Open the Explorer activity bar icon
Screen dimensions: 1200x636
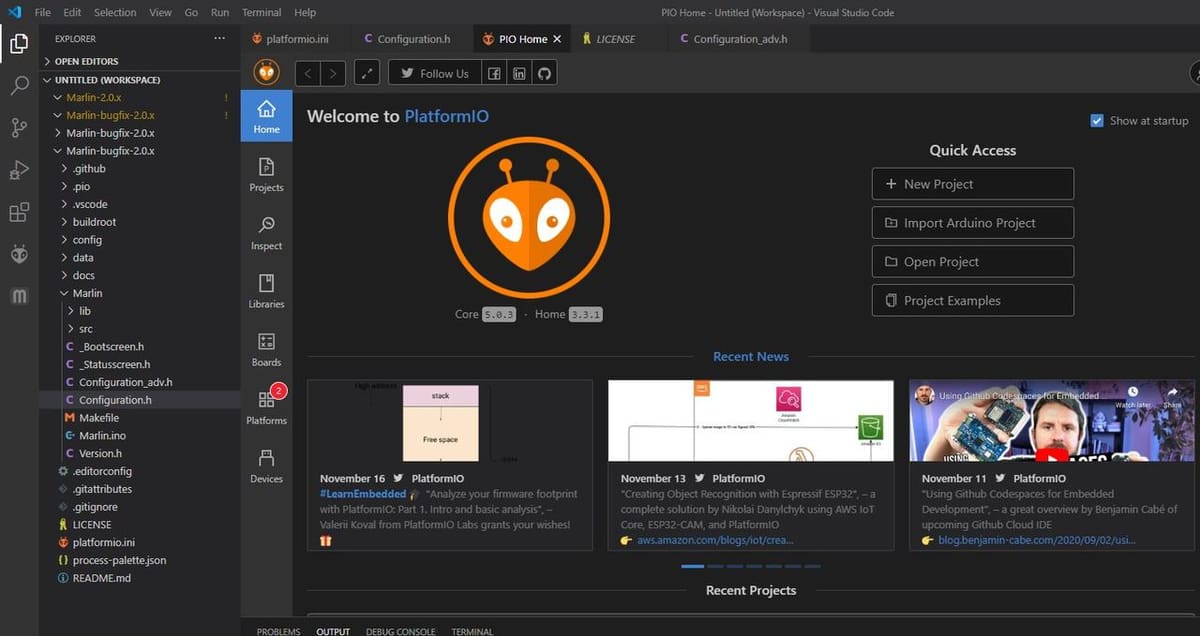click(19, 43)
